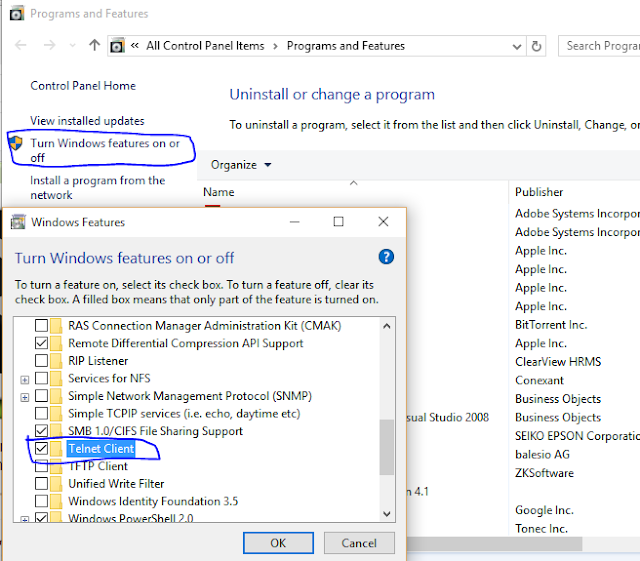Go up one level arrow

pyautogui.click(x=94, y=45)
